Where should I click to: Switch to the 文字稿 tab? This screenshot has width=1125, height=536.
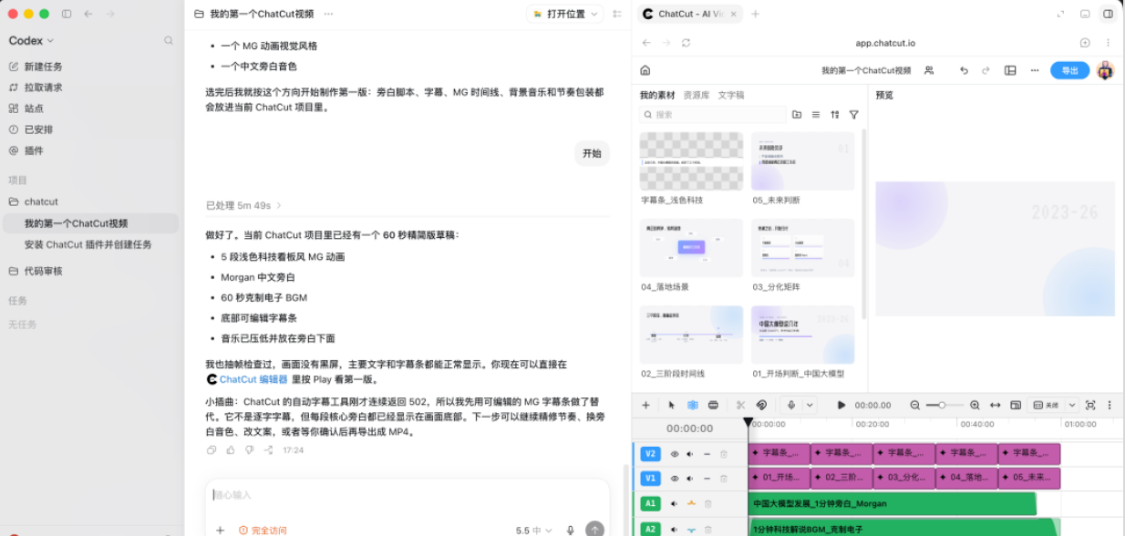731,95
